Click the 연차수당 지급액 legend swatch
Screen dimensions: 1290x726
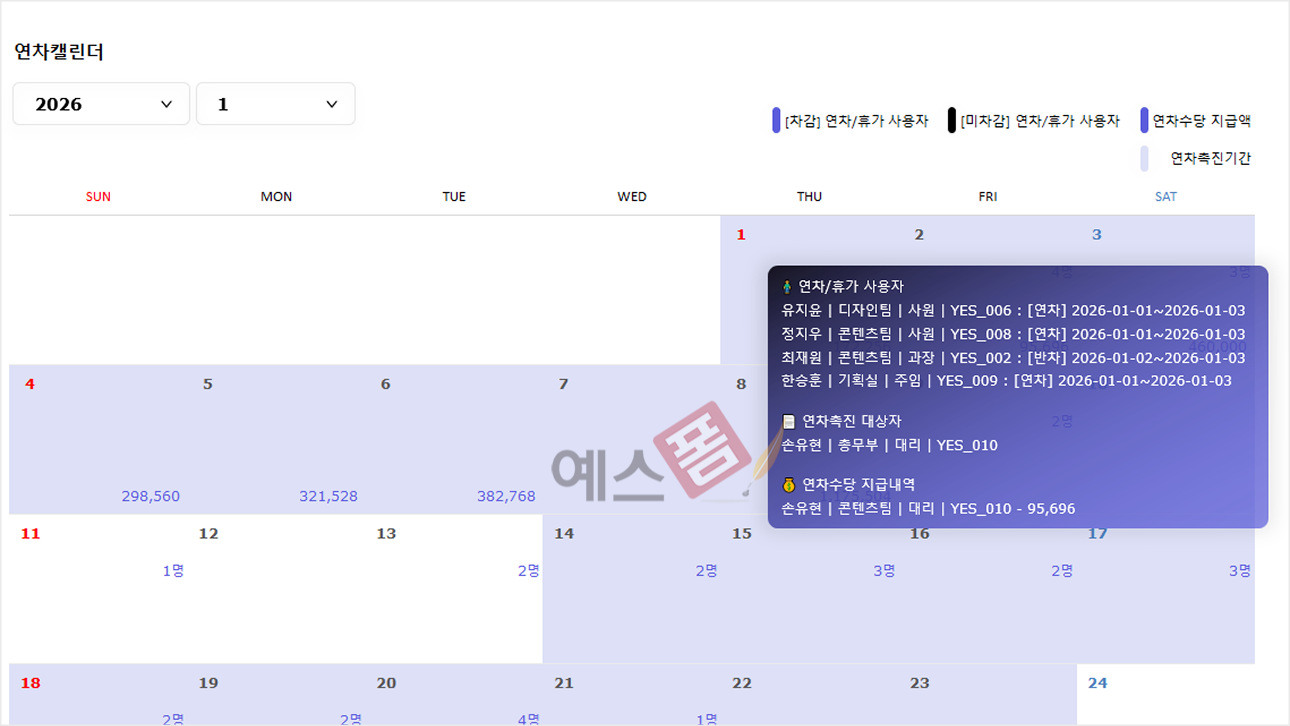[1144, 121]
